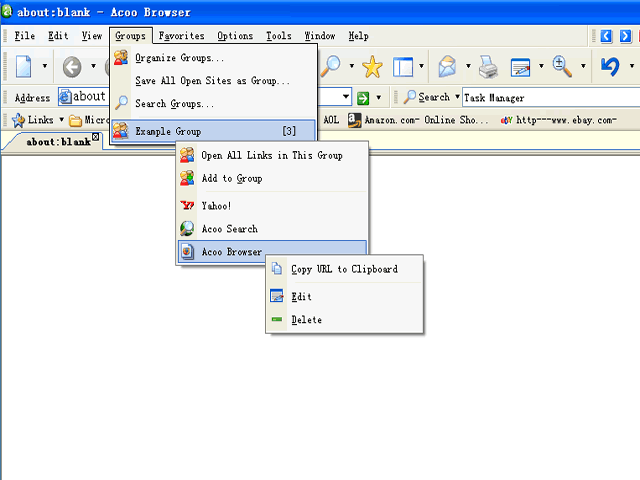The height and width of the screenshot is (480, 640).
Task: Choose Copy URL to Clipboard
Action: point(344,269)
